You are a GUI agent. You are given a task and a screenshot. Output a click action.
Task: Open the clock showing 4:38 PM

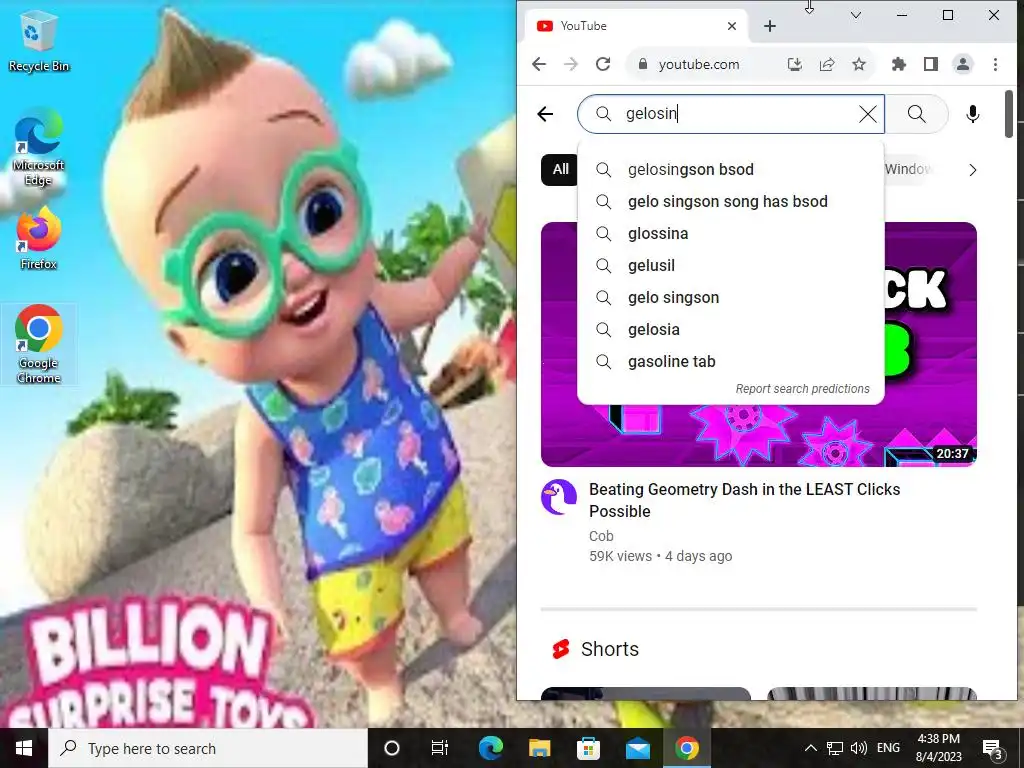(938, 748)
